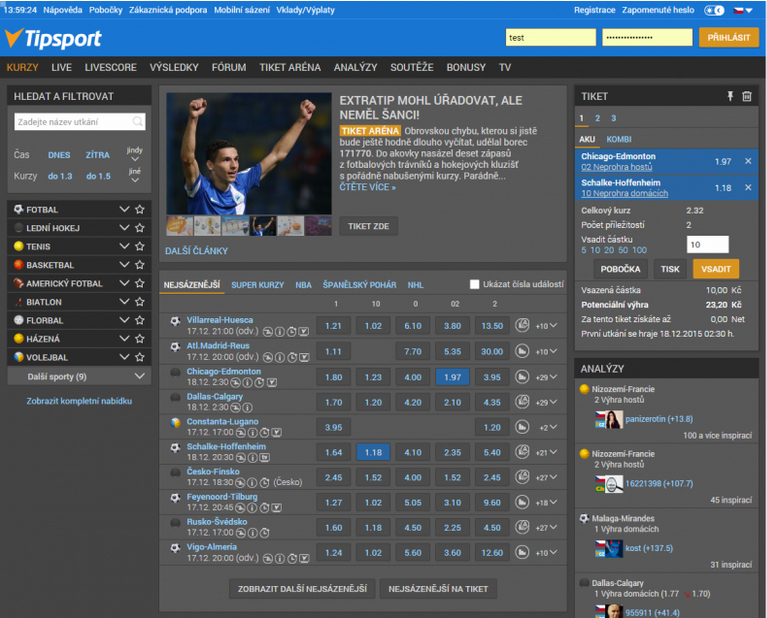Expand 'Další sporty (9)' list
Viewport: 767px width, 618px height.
79,376
